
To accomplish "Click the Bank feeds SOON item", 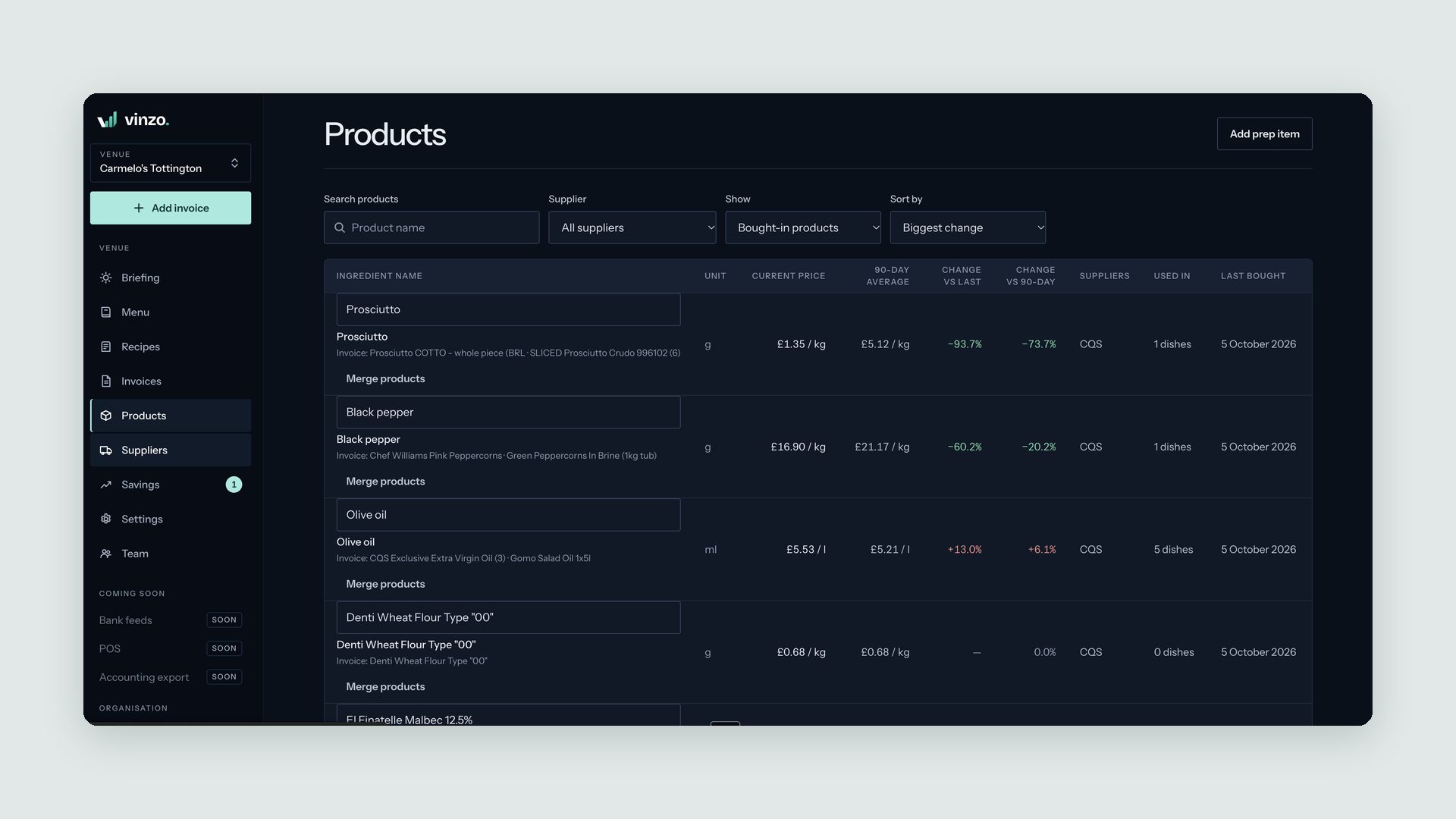I will pos(171,620).
